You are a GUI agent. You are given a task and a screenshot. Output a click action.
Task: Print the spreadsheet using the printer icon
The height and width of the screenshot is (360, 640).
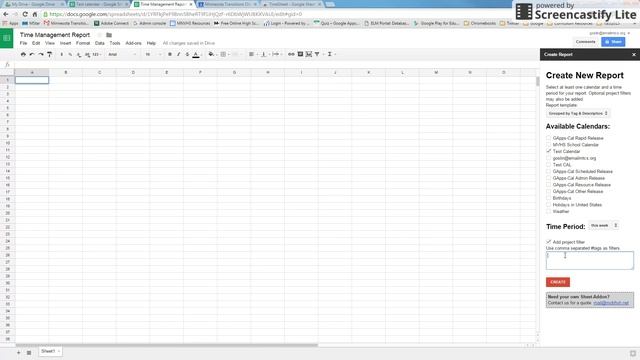tap(23, 54)
